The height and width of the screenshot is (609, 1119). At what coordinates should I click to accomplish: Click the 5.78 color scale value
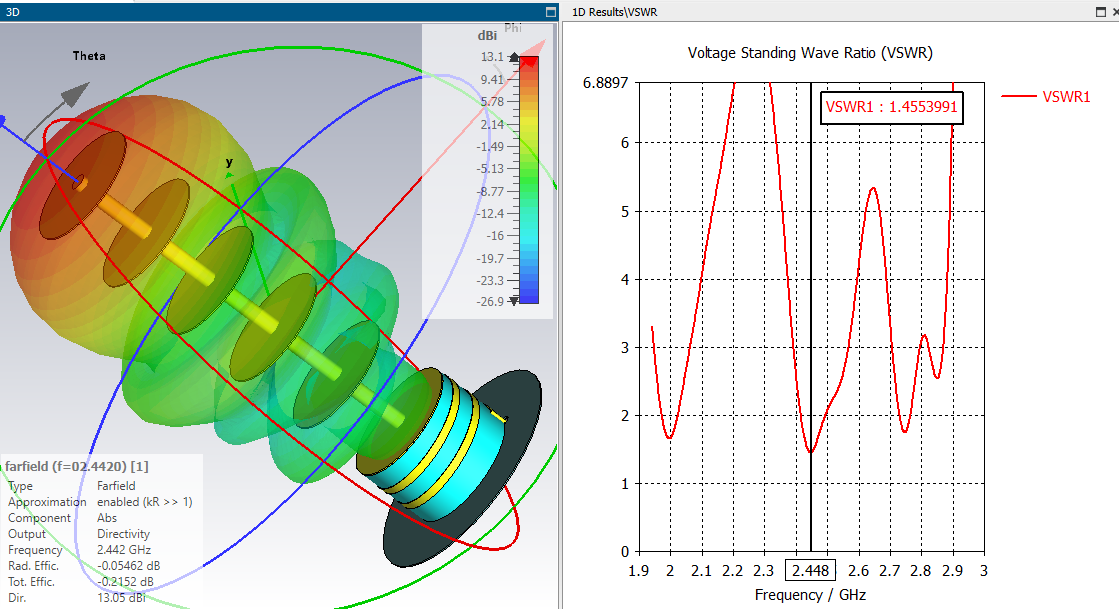492,101
